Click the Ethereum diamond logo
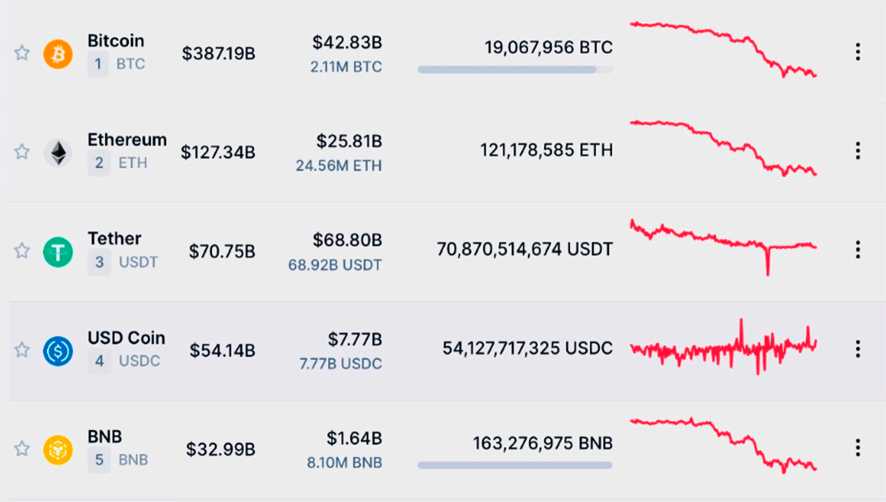 58,152
